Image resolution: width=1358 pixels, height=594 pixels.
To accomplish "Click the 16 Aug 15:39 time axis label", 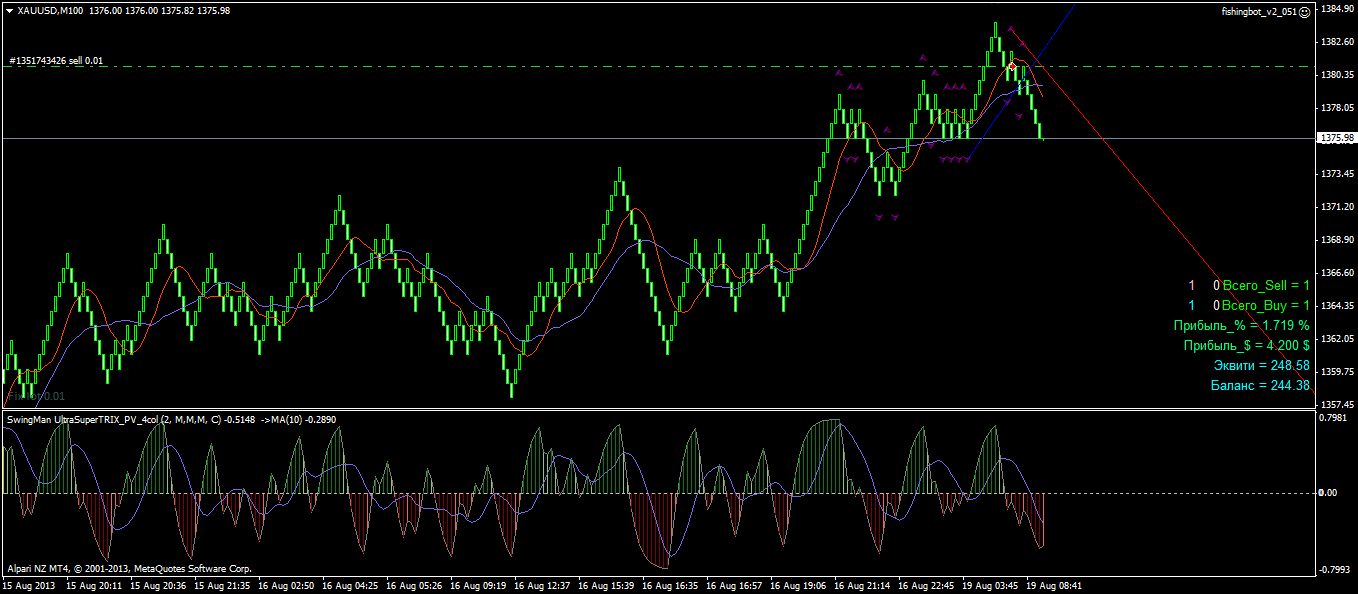I will 607,585.
